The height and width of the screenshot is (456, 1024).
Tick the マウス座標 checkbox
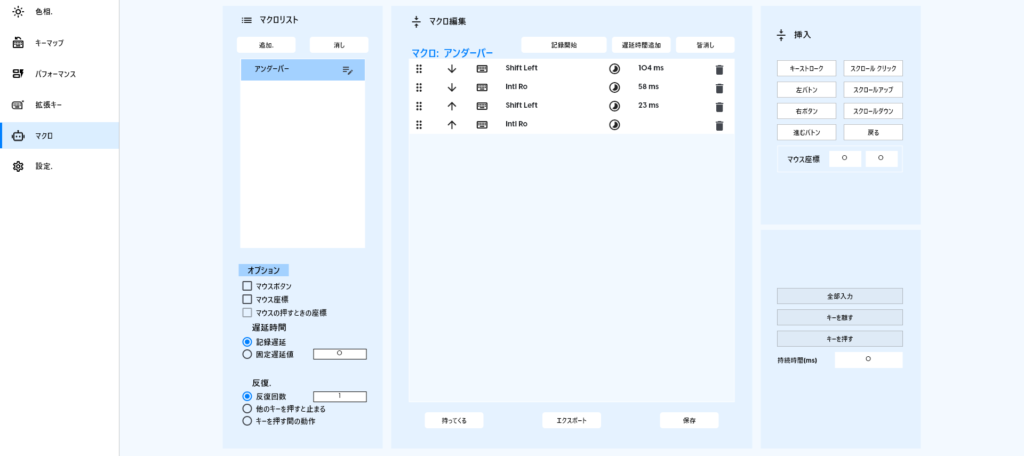[x=247, y=299]
